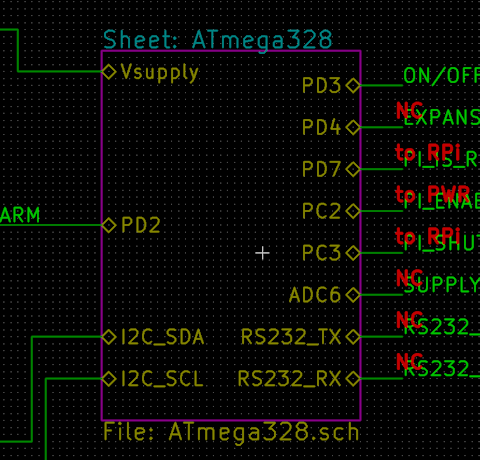Select the red 'to PWR' annotation text
Image resolution: width=480 pixels, height=460 pixels.
(x=432, y=194)
